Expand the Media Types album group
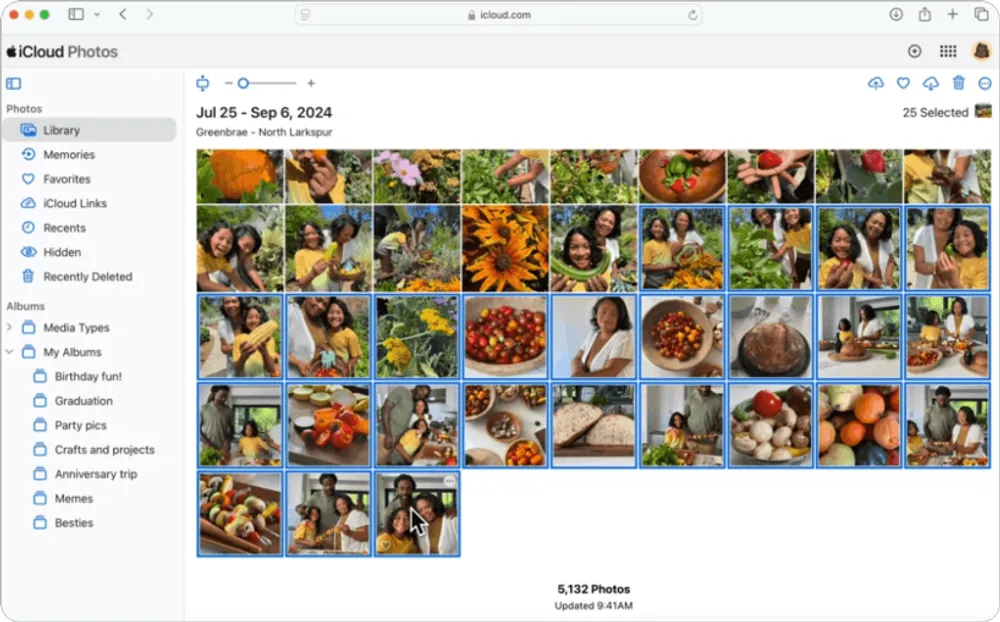The image size is (1000, 622). pos(10,328)
